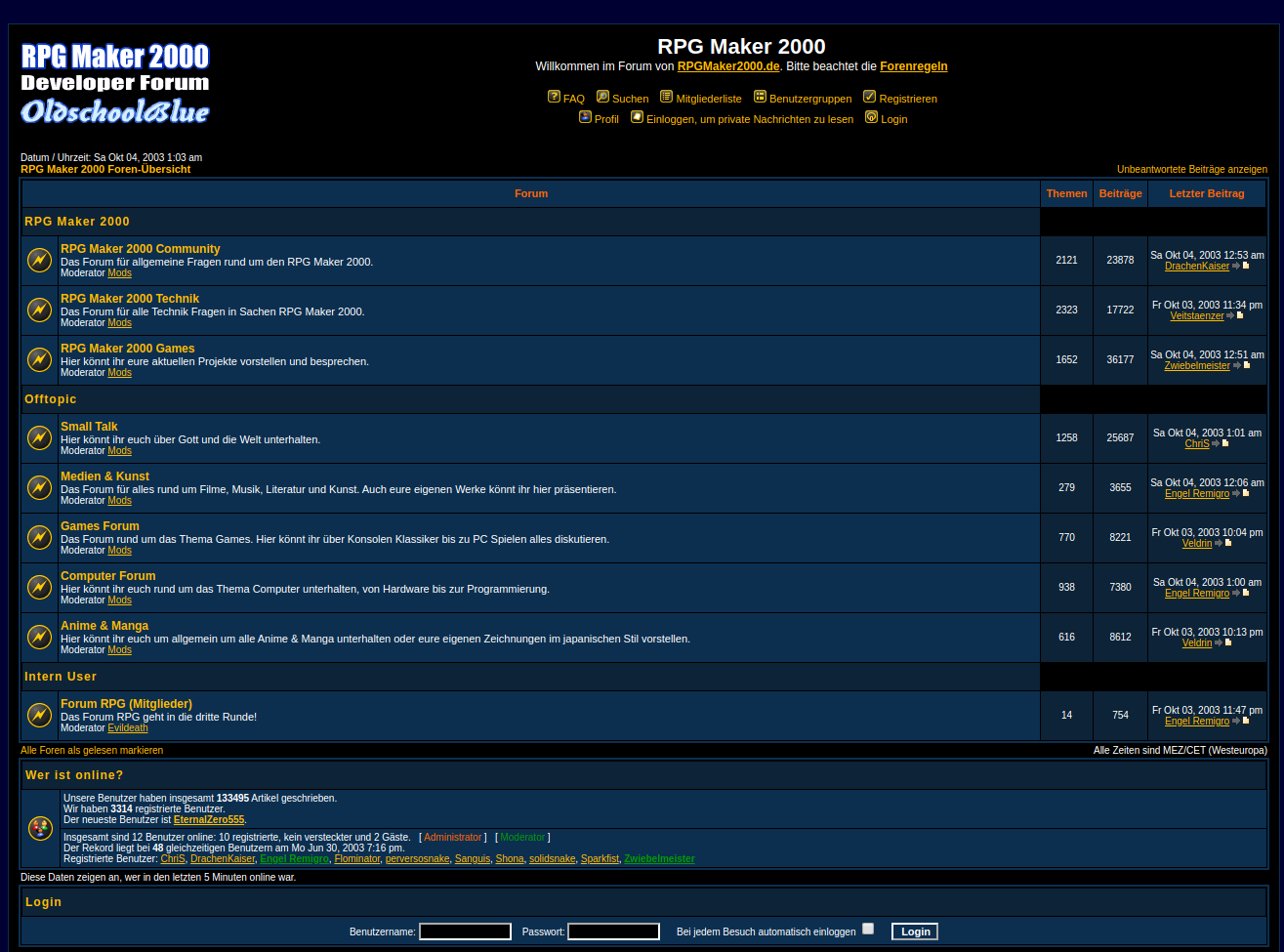The height and width of the screenshot is (952, 1284).
Task: Focus the Benutzername input field
Action: (465, 931)
